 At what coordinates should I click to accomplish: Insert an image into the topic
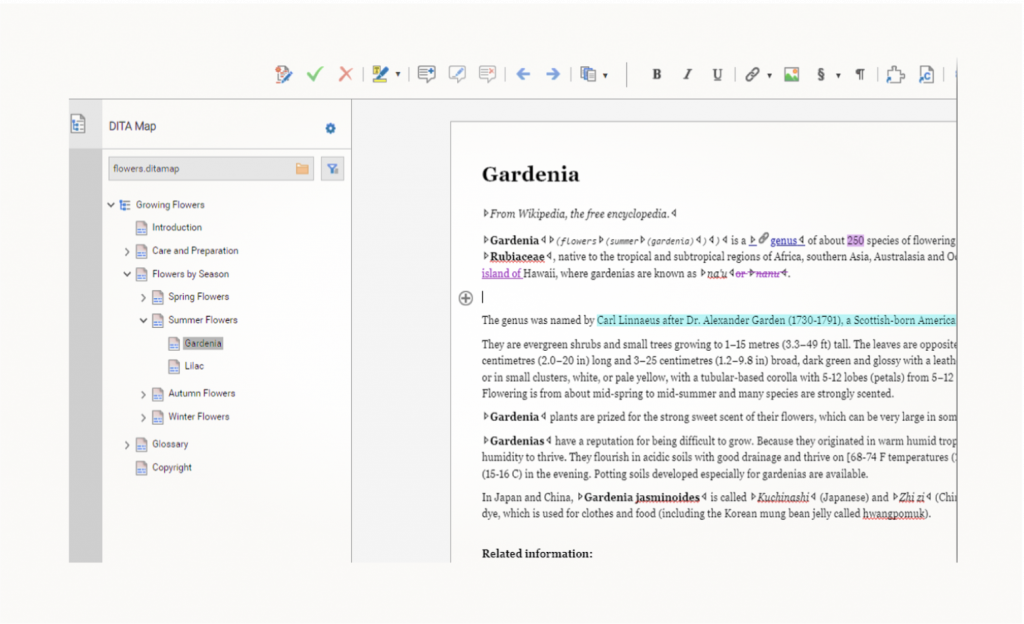792,74
